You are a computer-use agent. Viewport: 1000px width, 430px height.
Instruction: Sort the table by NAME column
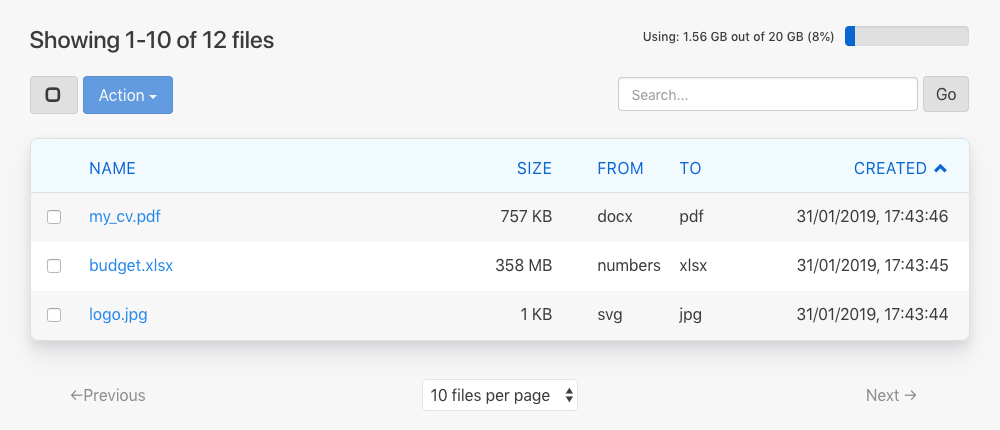112,169
